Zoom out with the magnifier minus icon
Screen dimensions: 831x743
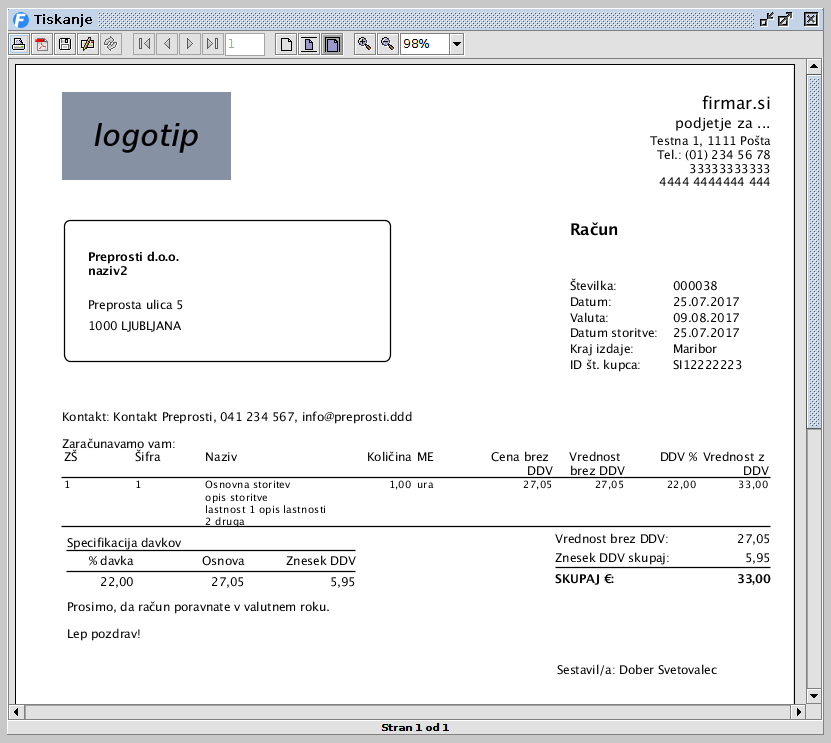click(388, 44)
